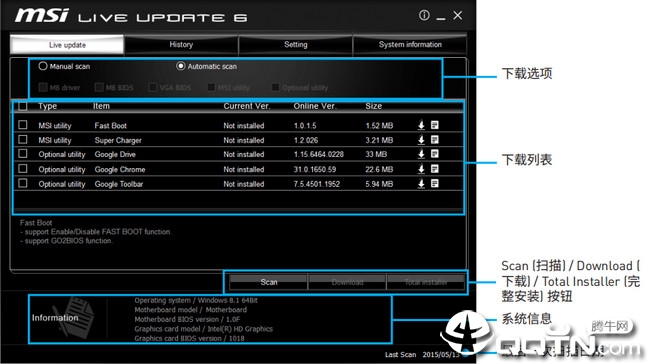Select the Google Toolbar item name
This screenshot has height=364, width=650.
tap(119, 184)
